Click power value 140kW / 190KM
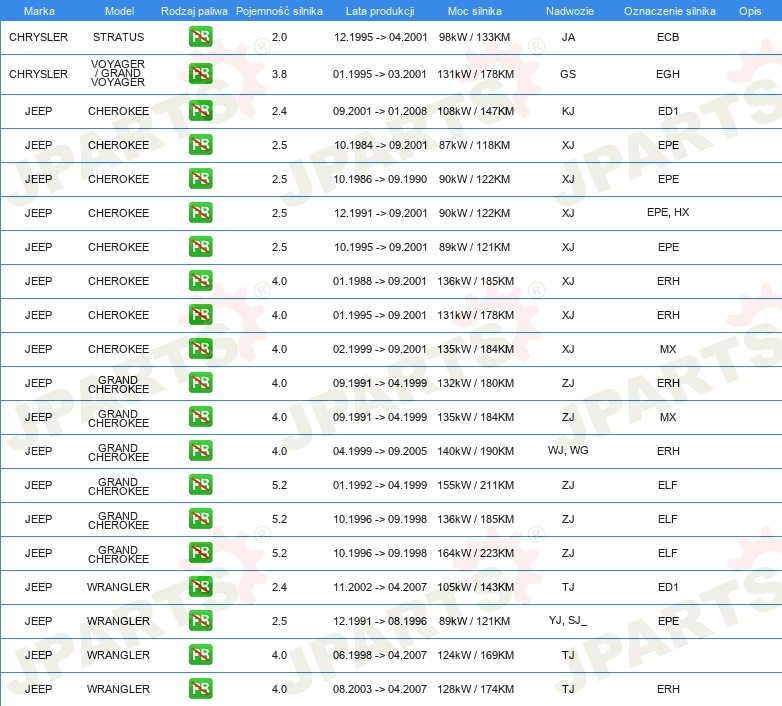 point(475,451)
